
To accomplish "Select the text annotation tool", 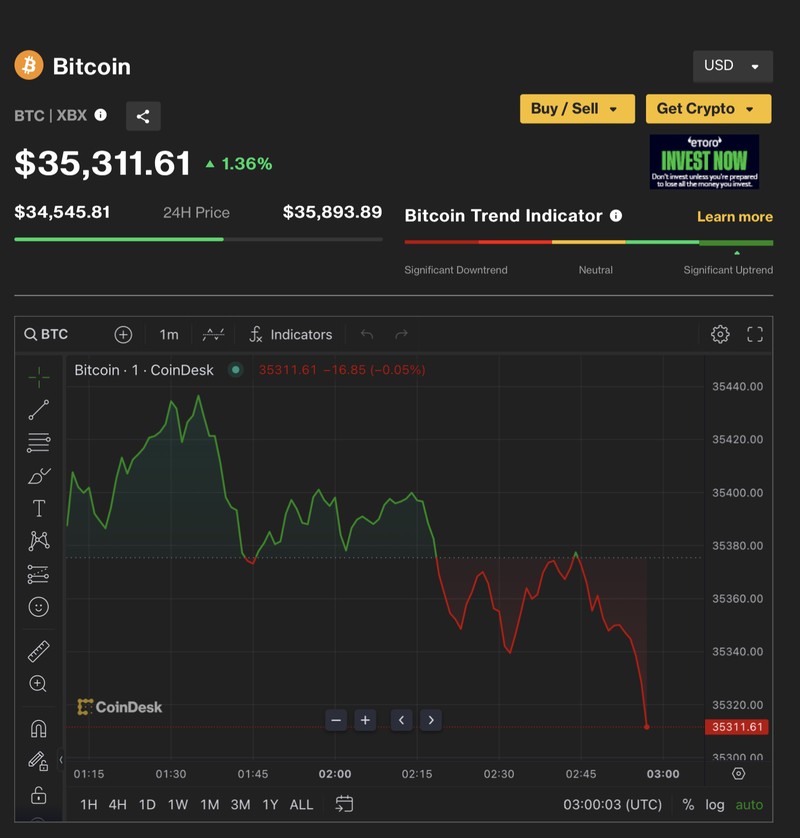I will 39,508.
